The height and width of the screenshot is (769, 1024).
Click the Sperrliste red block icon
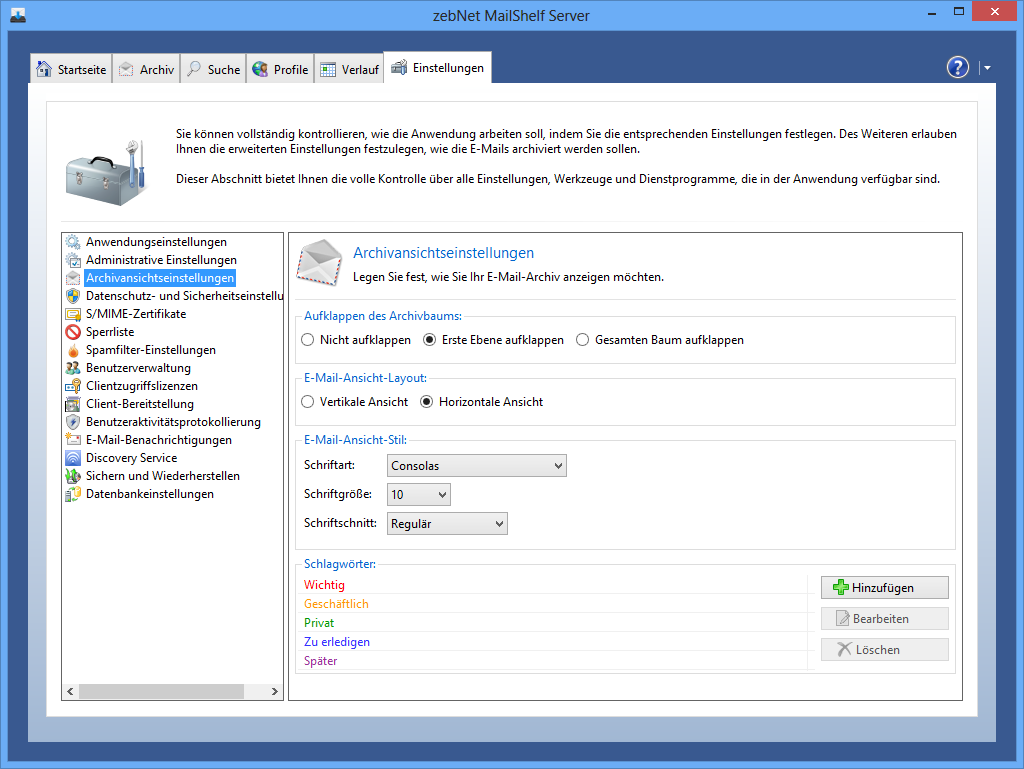pyautogui.click(x=73, y=332)
